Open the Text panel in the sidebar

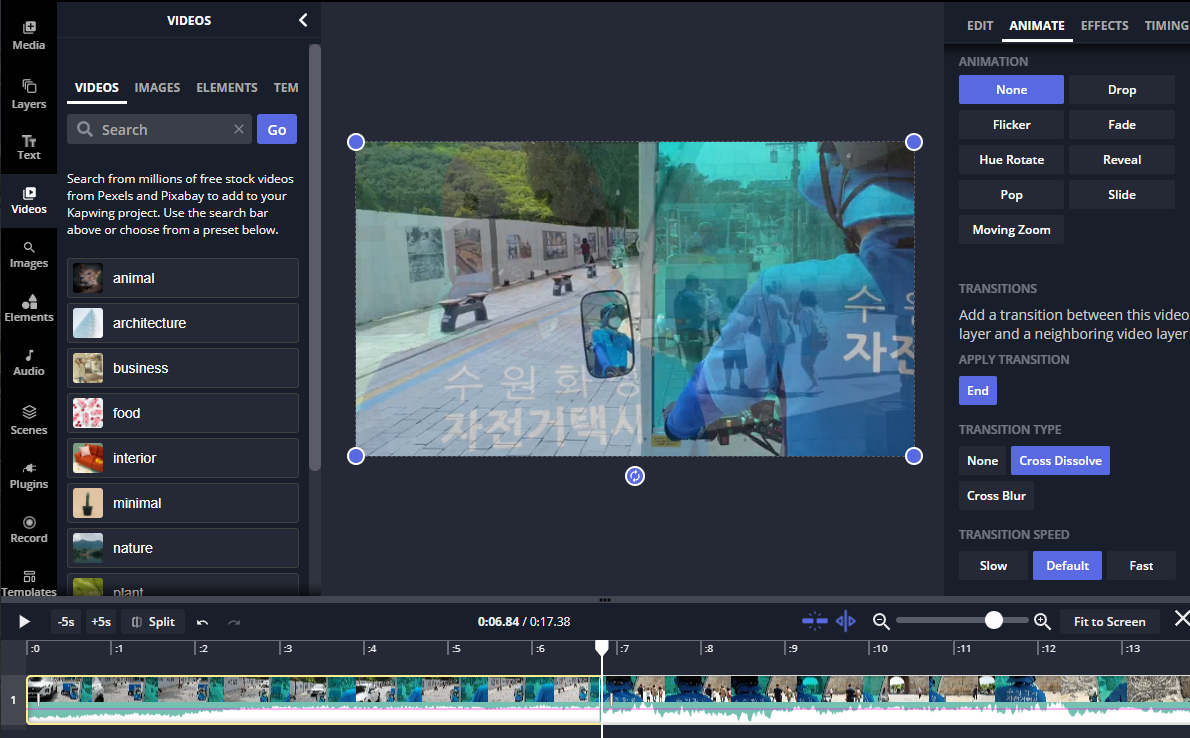click(28, 145)
